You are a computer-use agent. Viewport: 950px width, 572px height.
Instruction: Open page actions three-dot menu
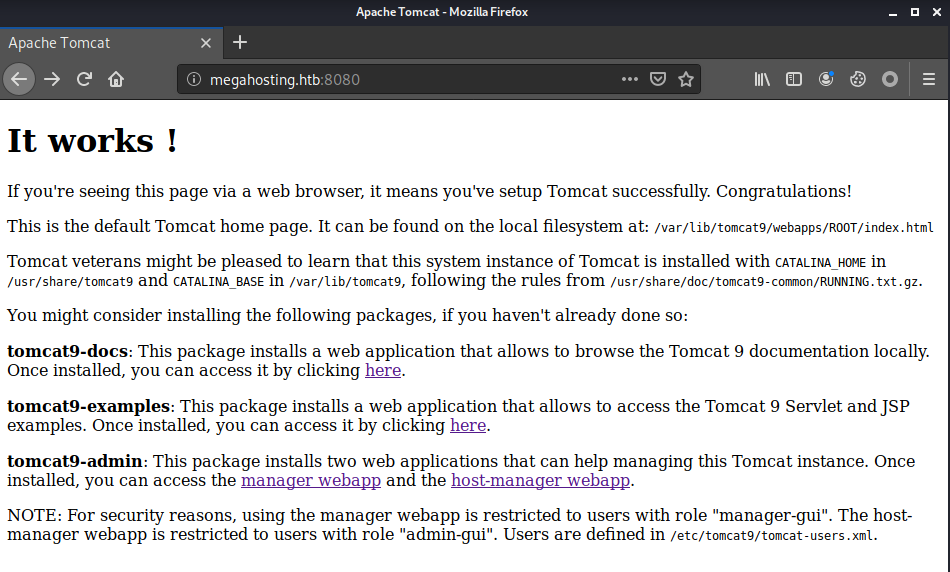[x=629, y=79]
